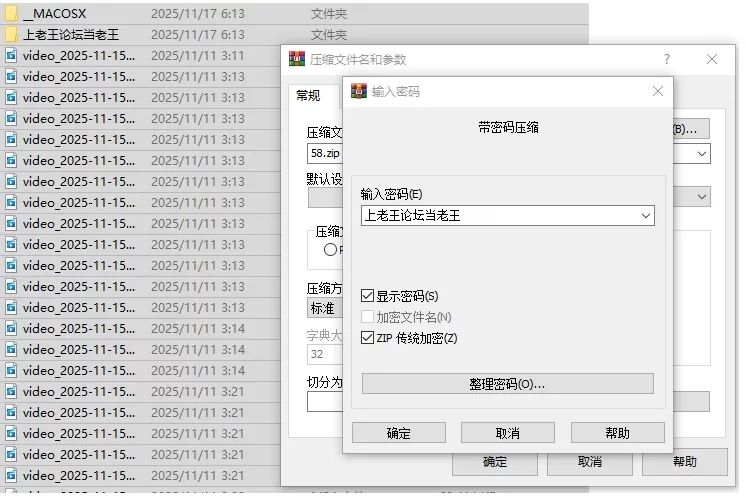Image resolution: width=746 pixels, height=500 pixels.
Task: Click the question mark help icon in 压缩文件名和参数
Action: [x=667, y=59]
